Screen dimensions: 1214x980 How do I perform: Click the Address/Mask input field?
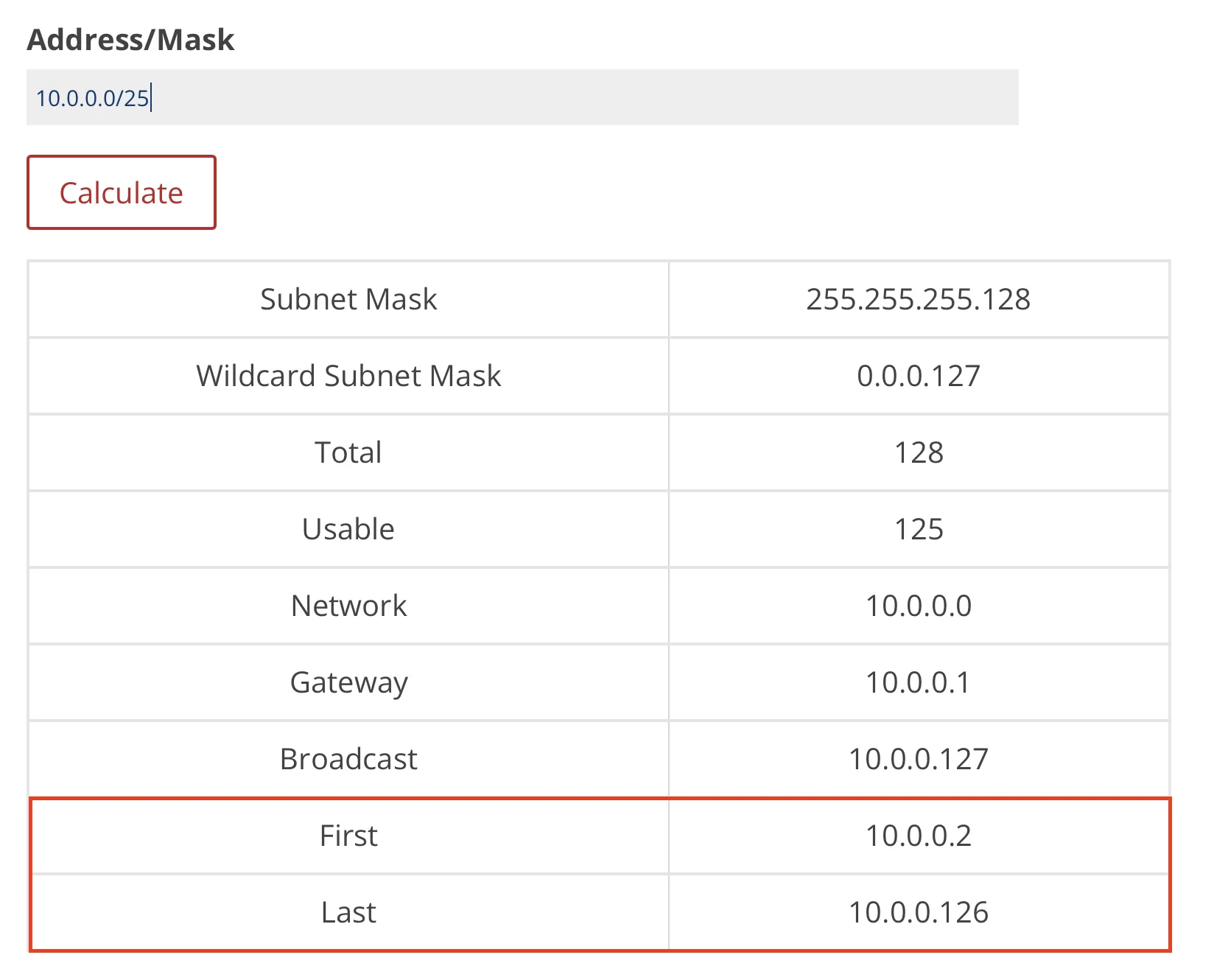(x=522, y=97)
